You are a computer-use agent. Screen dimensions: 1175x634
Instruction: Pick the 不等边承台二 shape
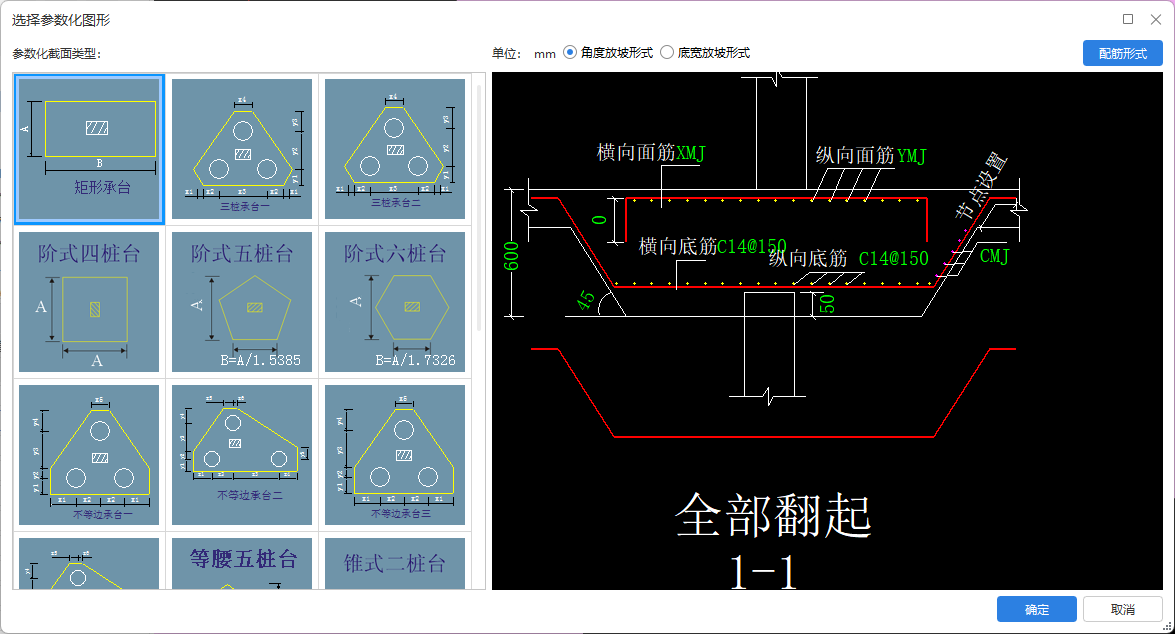242,455
